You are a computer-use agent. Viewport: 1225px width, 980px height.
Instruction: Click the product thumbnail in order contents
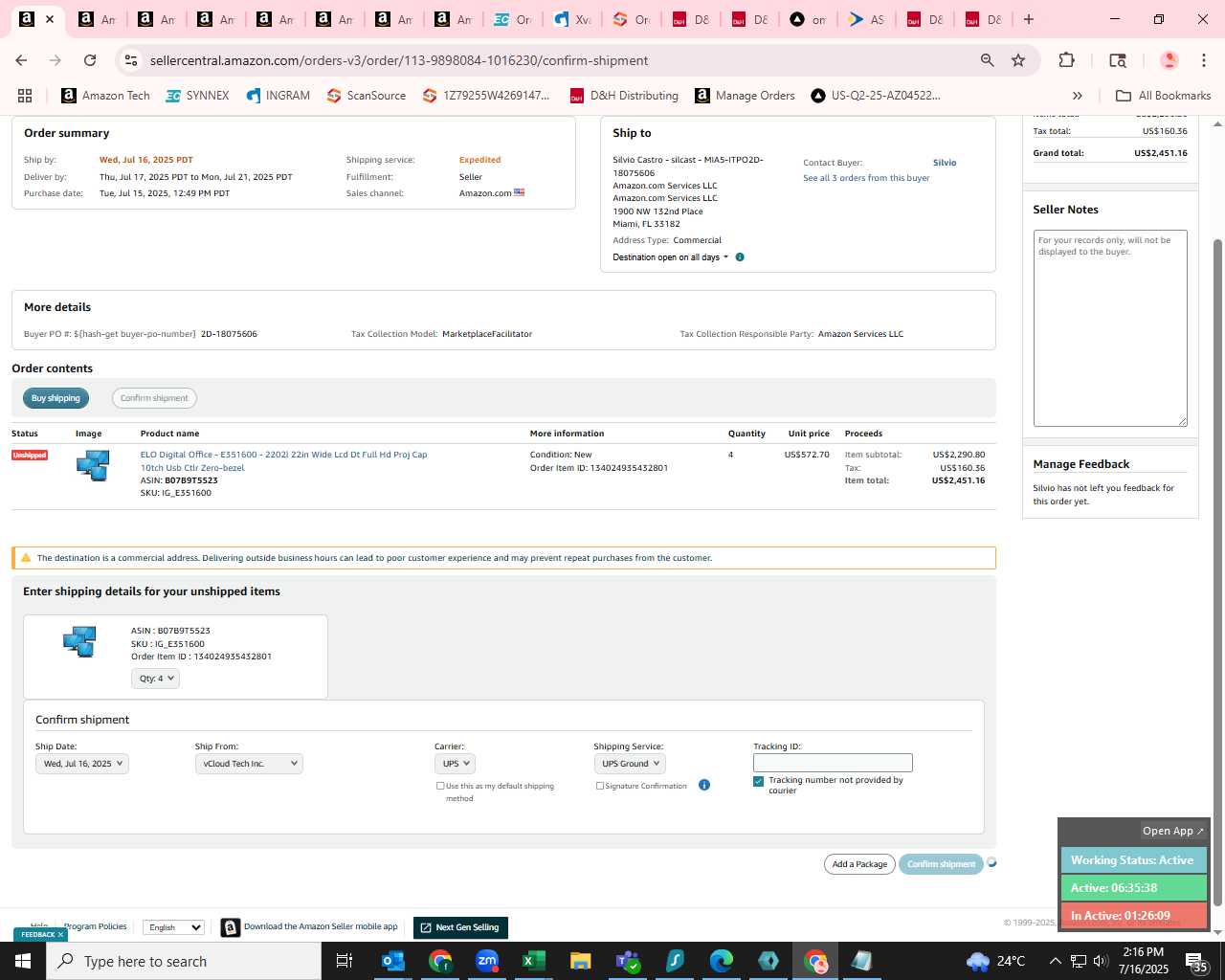coord(93,465)
